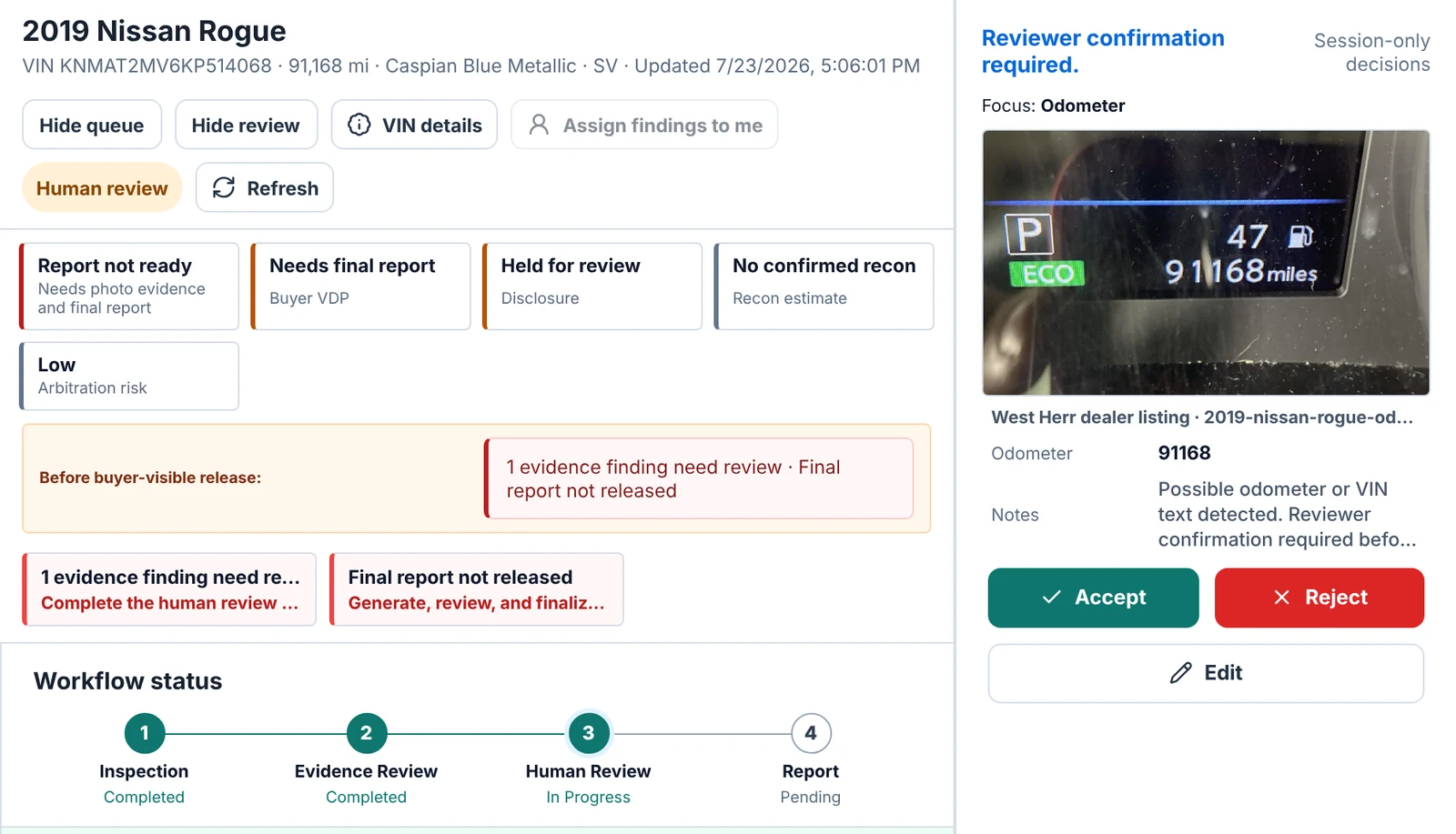This screenshot has height=834, width=1456.
Task: Open the Report not ready card
Action: 129,286
